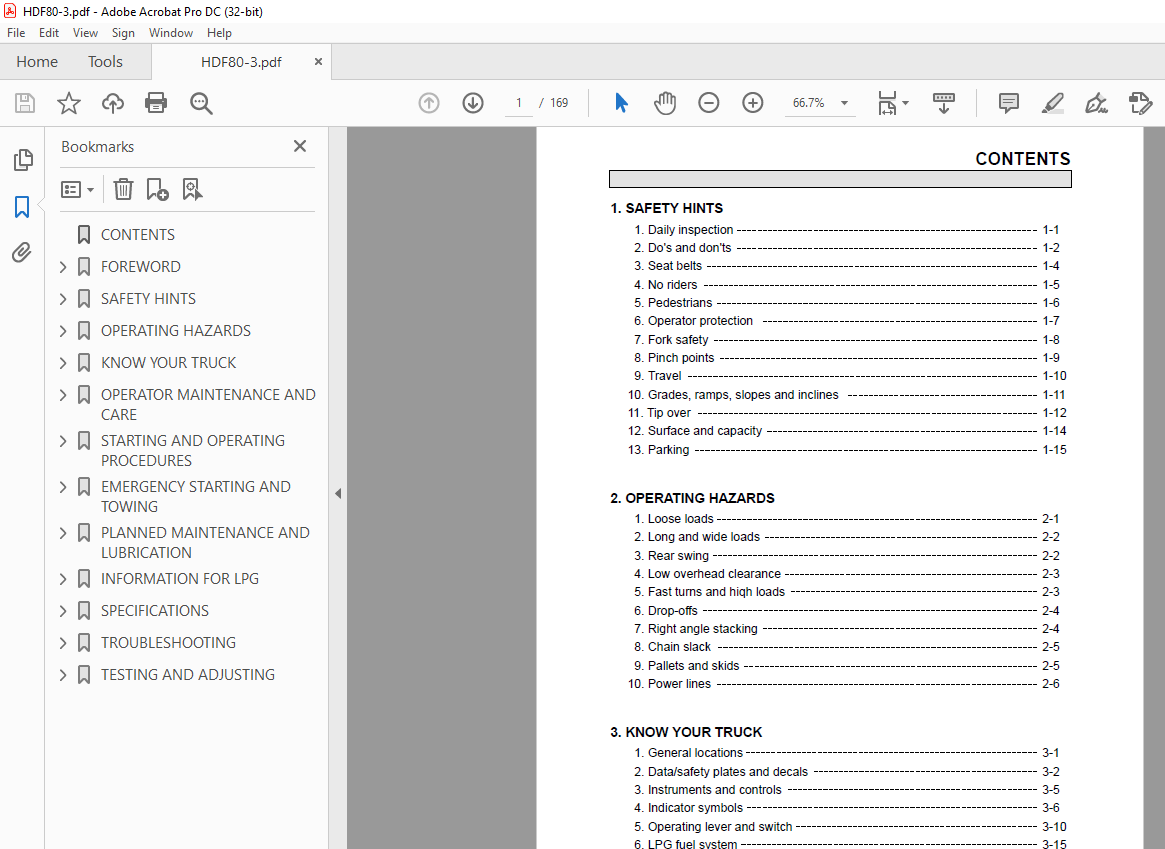Close the Bookmarks panel
Image resolution: width=1165 pixels, height=849 pixels.
pyautogui.click(x=299, y=146)
